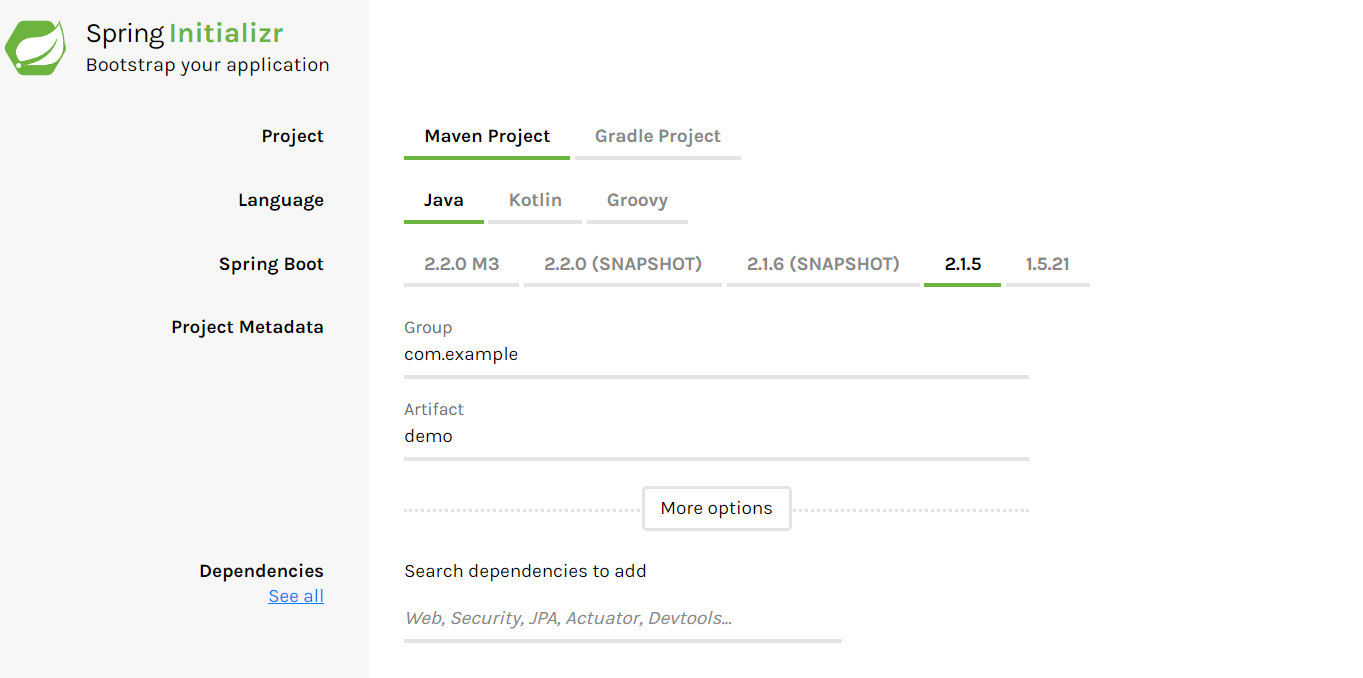Select the Maven Project option
1363x678 pixels.
[487, 137]
